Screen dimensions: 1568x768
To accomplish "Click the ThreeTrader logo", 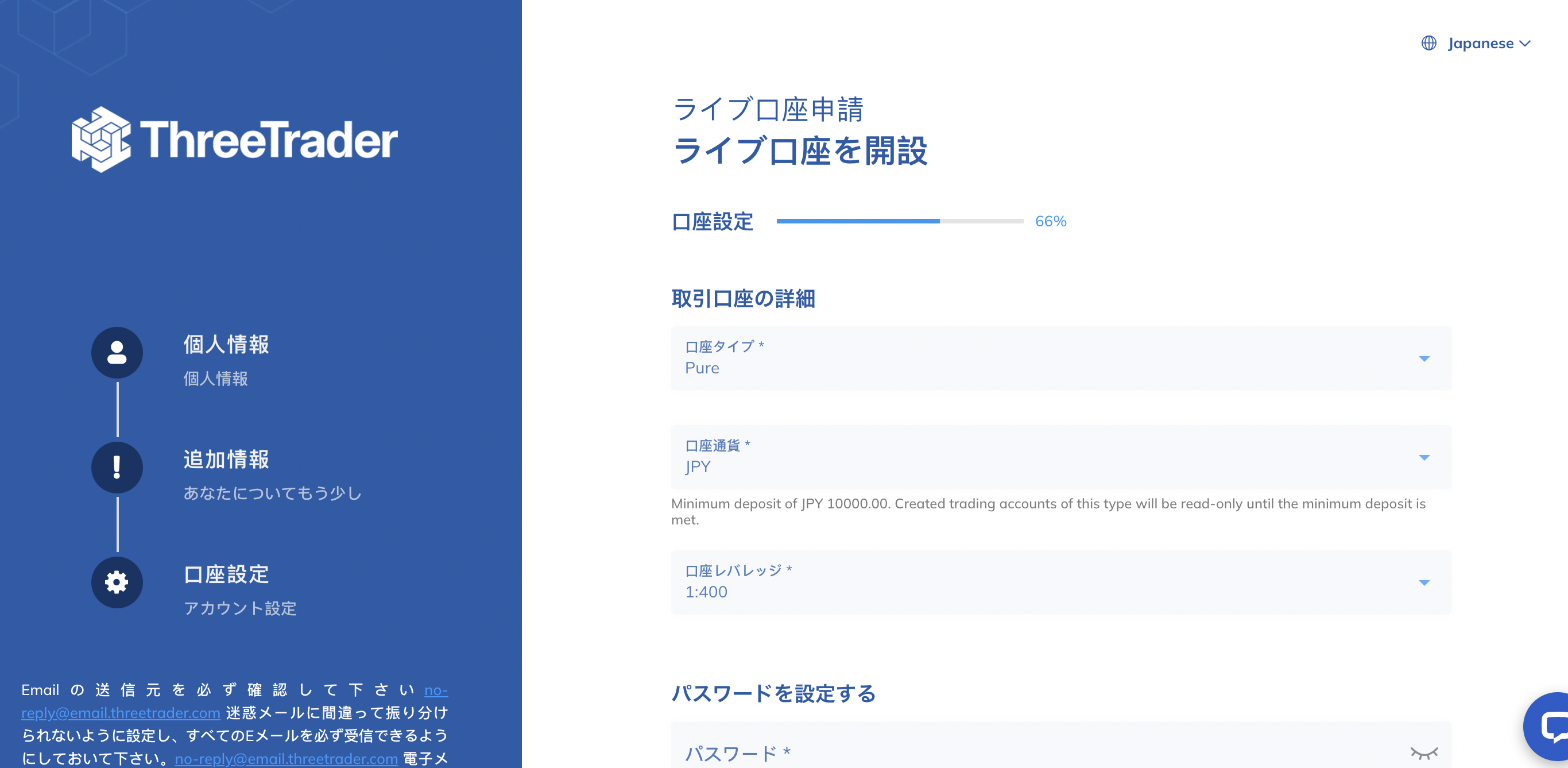I will pyautogui.click(x=234, y=140).
